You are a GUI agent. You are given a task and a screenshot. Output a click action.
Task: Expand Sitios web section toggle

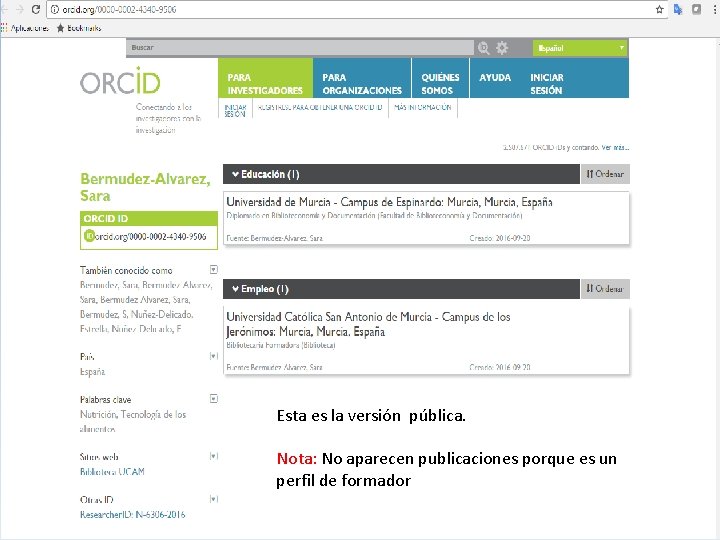pos(214,456)
